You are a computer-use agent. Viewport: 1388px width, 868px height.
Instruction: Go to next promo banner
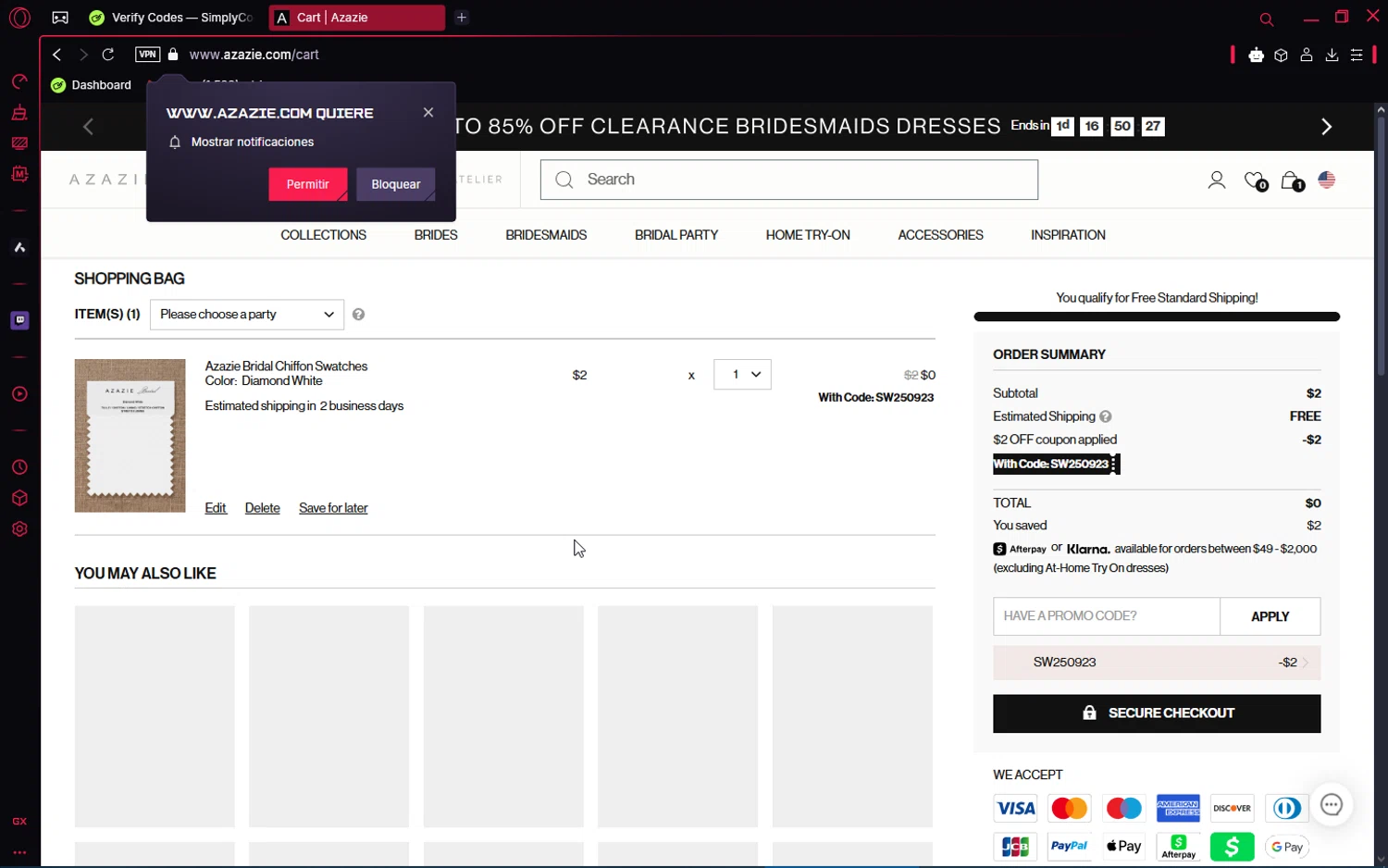coord(1326,127)
